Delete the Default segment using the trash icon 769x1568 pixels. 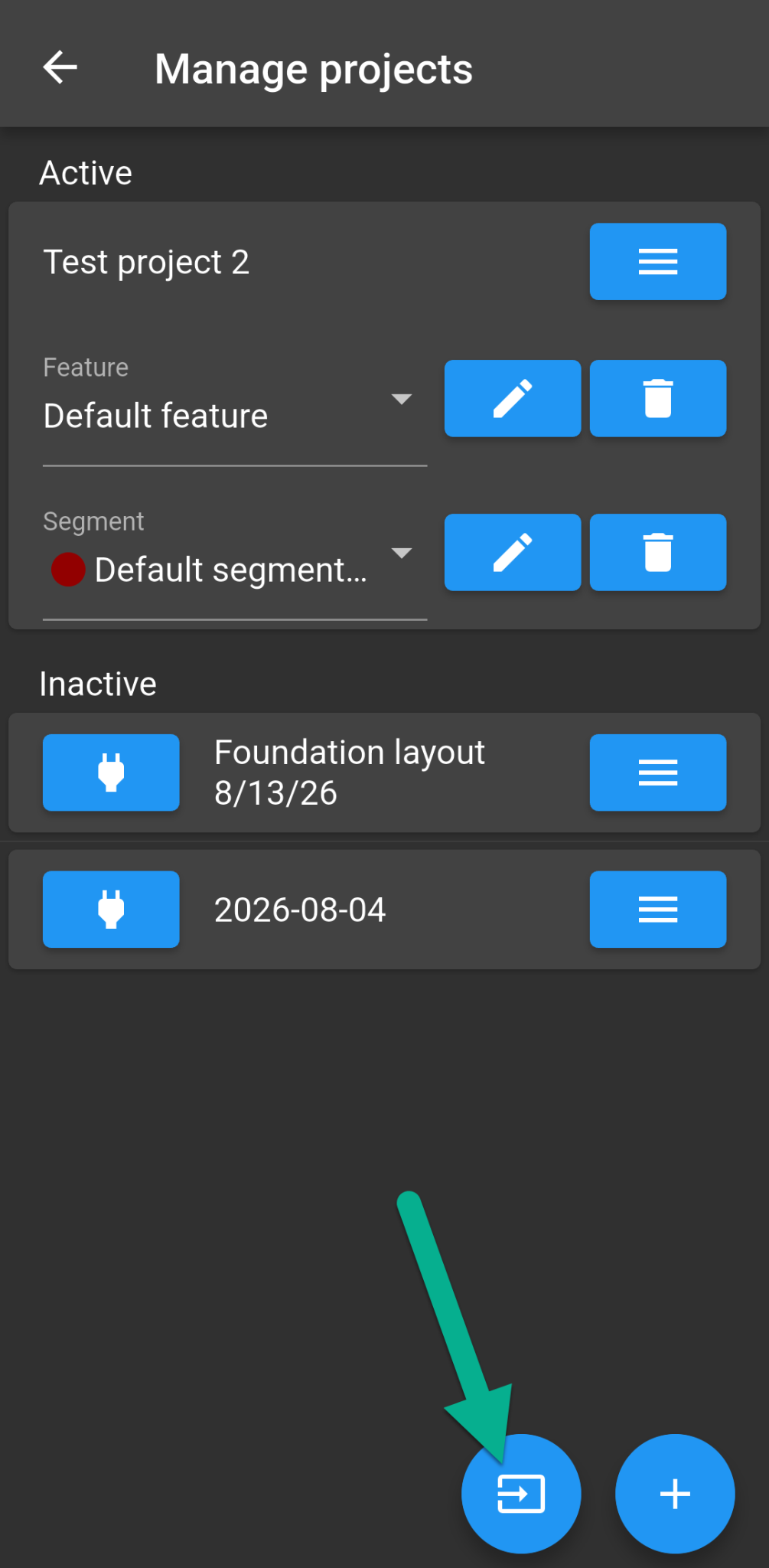657,552
